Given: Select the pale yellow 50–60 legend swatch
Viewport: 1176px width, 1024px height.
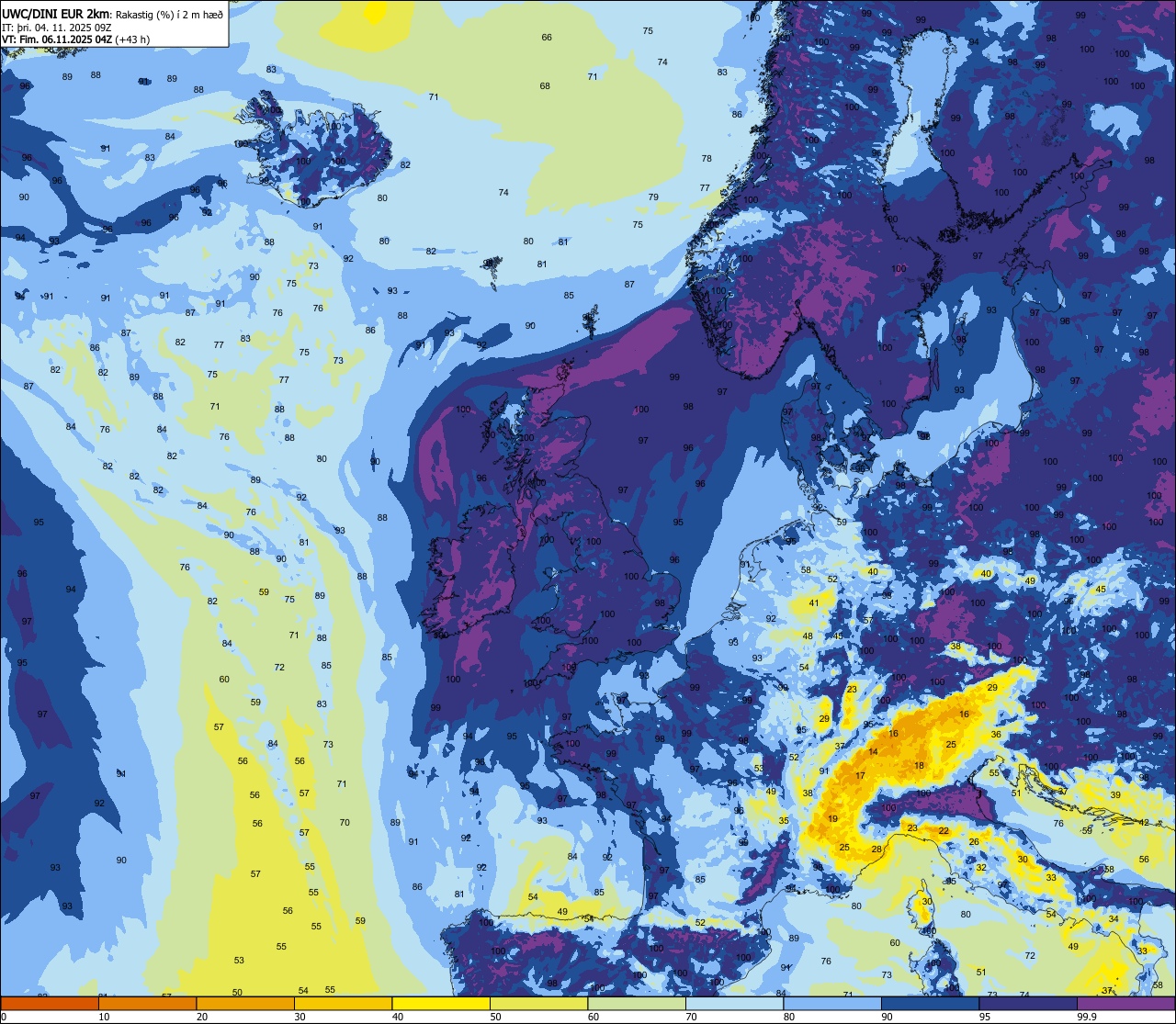Looking at the screenshot, I should tap(538, 1003).
